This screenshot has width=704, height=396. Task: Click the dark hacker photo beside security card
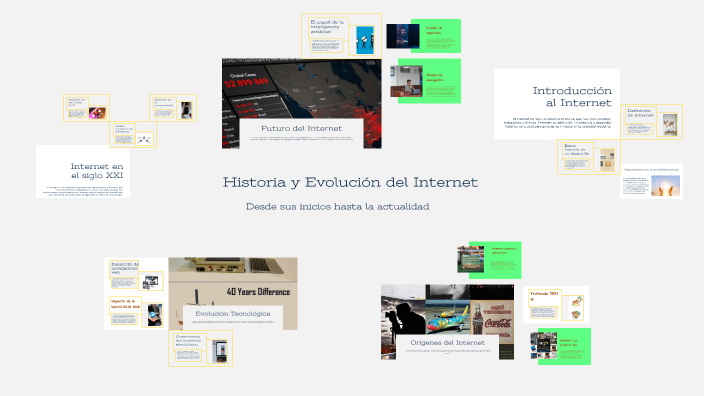pos(403,36)
